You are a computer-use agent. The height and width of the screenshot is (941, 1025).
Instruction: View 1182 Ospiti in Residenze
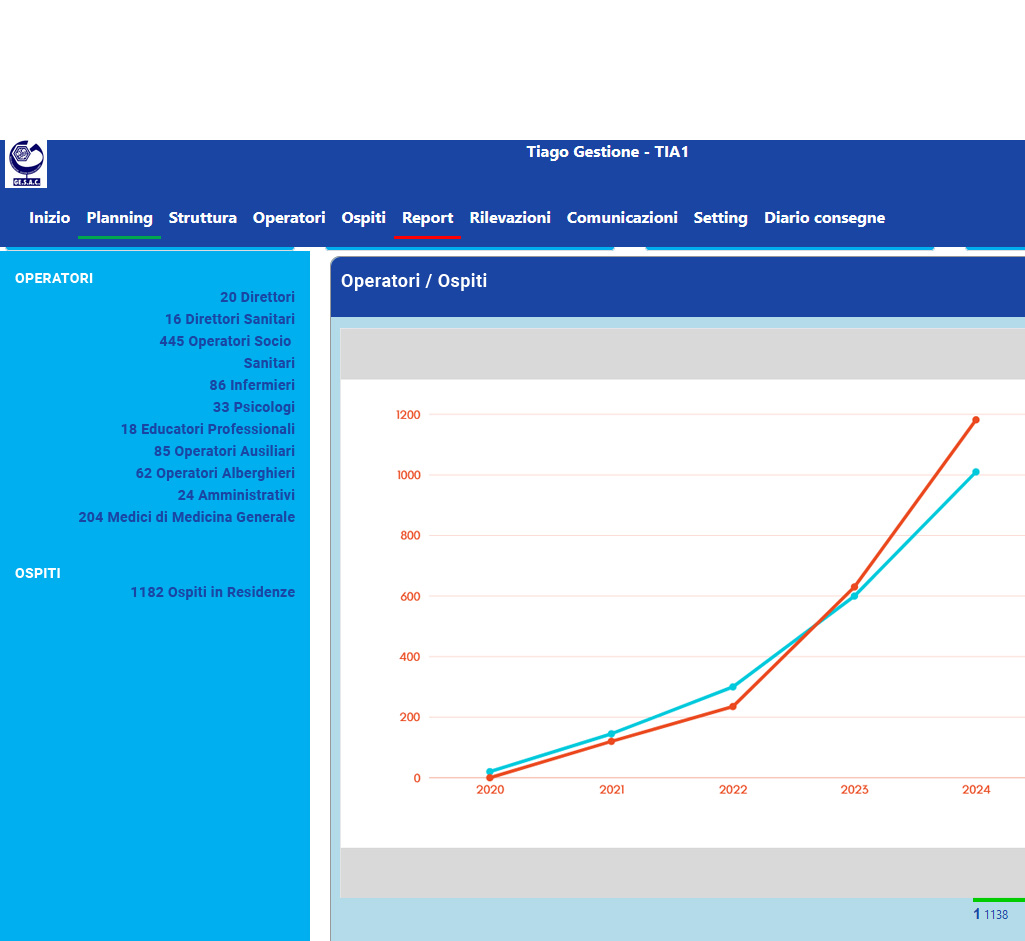coord(213,592)
